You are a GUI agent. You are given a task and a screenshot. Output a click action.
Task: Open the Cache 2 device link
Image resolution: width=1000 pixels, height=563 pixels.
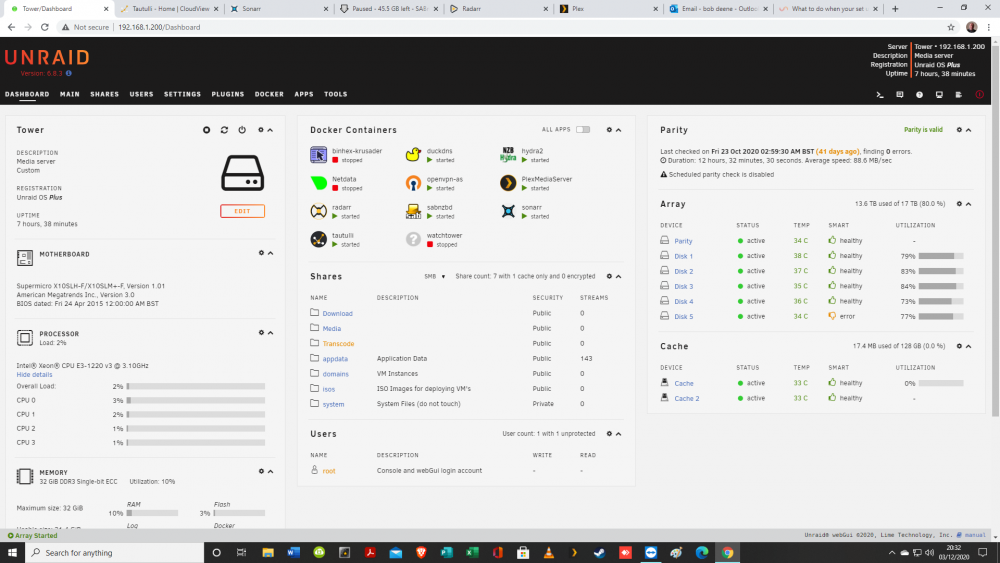pos(687,398)
